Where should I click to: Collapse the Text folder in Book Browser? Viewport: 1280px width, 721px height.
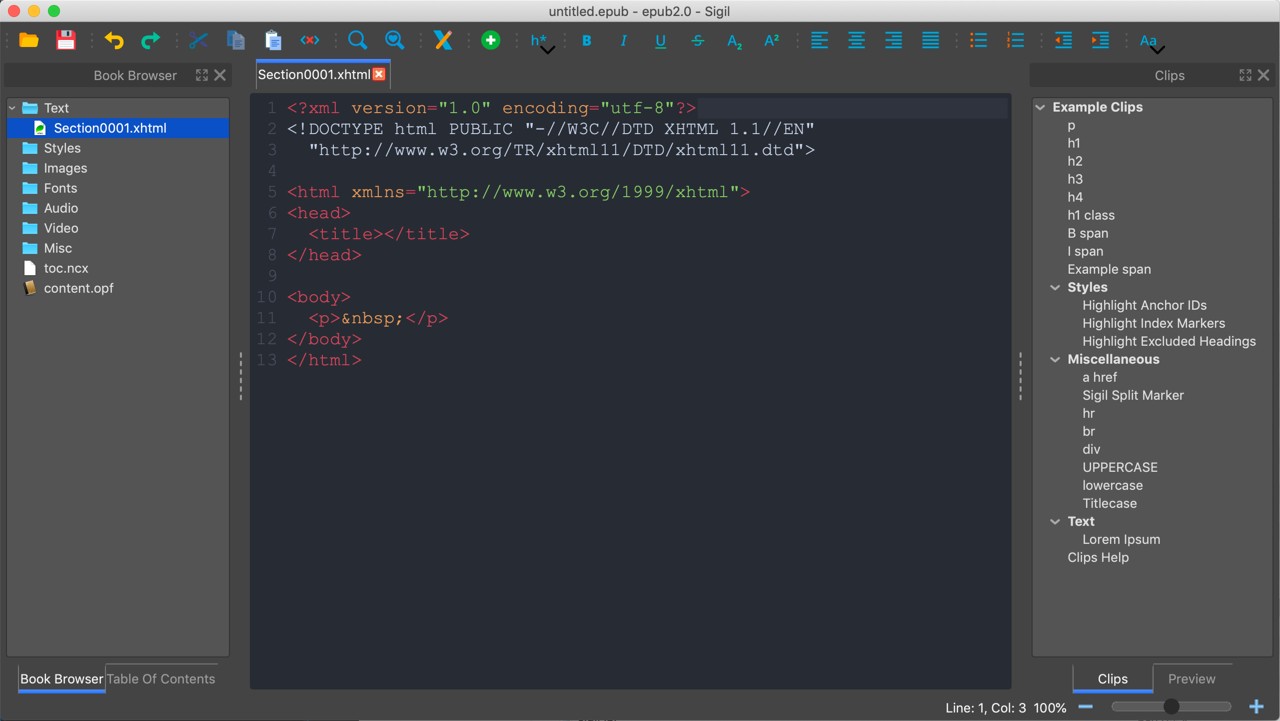(13, 108)
